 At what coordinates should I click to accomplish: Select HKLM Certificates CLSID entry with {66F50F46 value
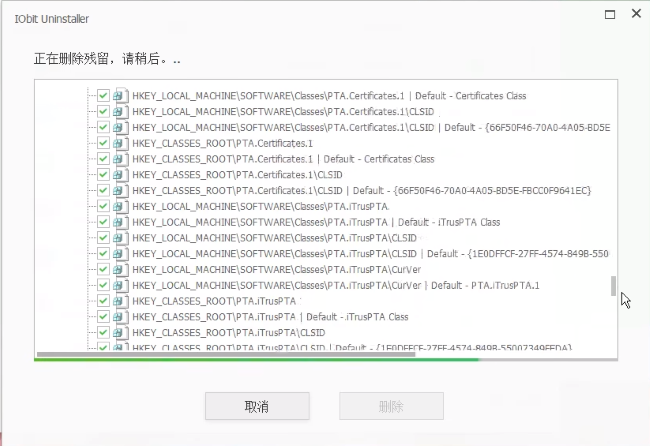coord(370,127)
